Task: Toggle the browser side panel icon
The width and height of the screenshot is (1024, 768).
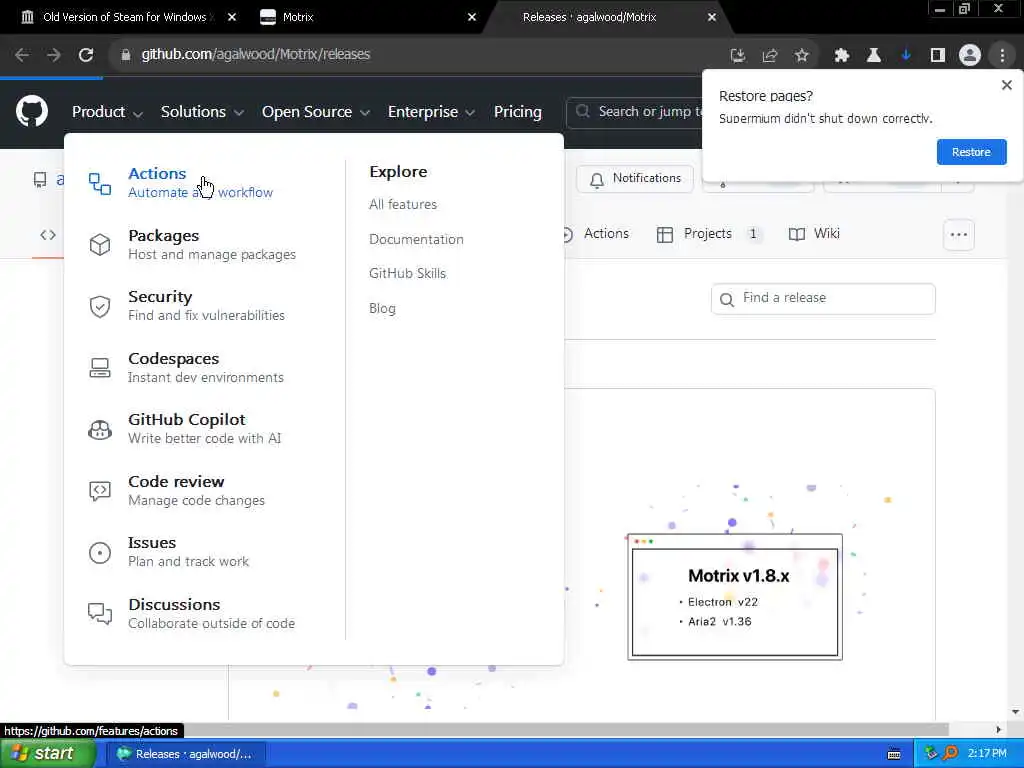Action: coord(937,56)
